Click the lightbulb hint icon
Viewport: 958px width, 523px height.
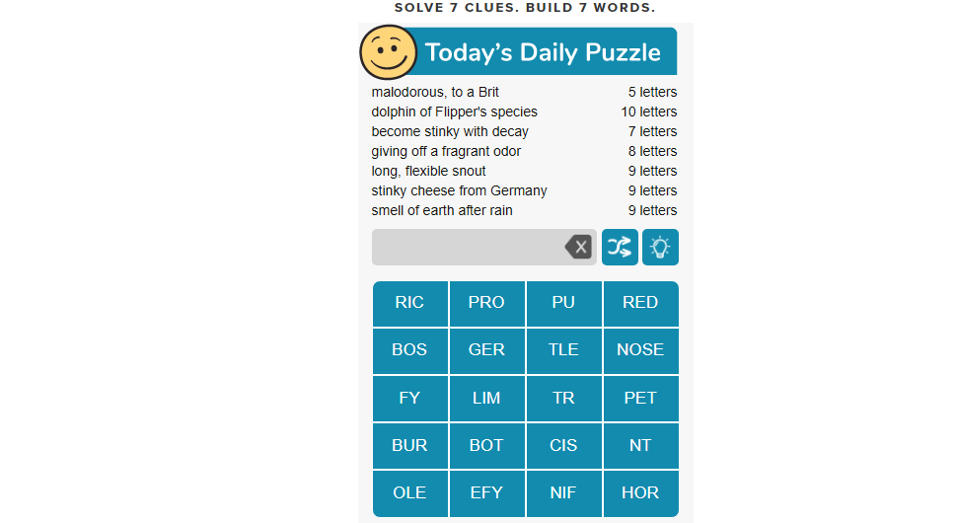[x=660, y=247]
